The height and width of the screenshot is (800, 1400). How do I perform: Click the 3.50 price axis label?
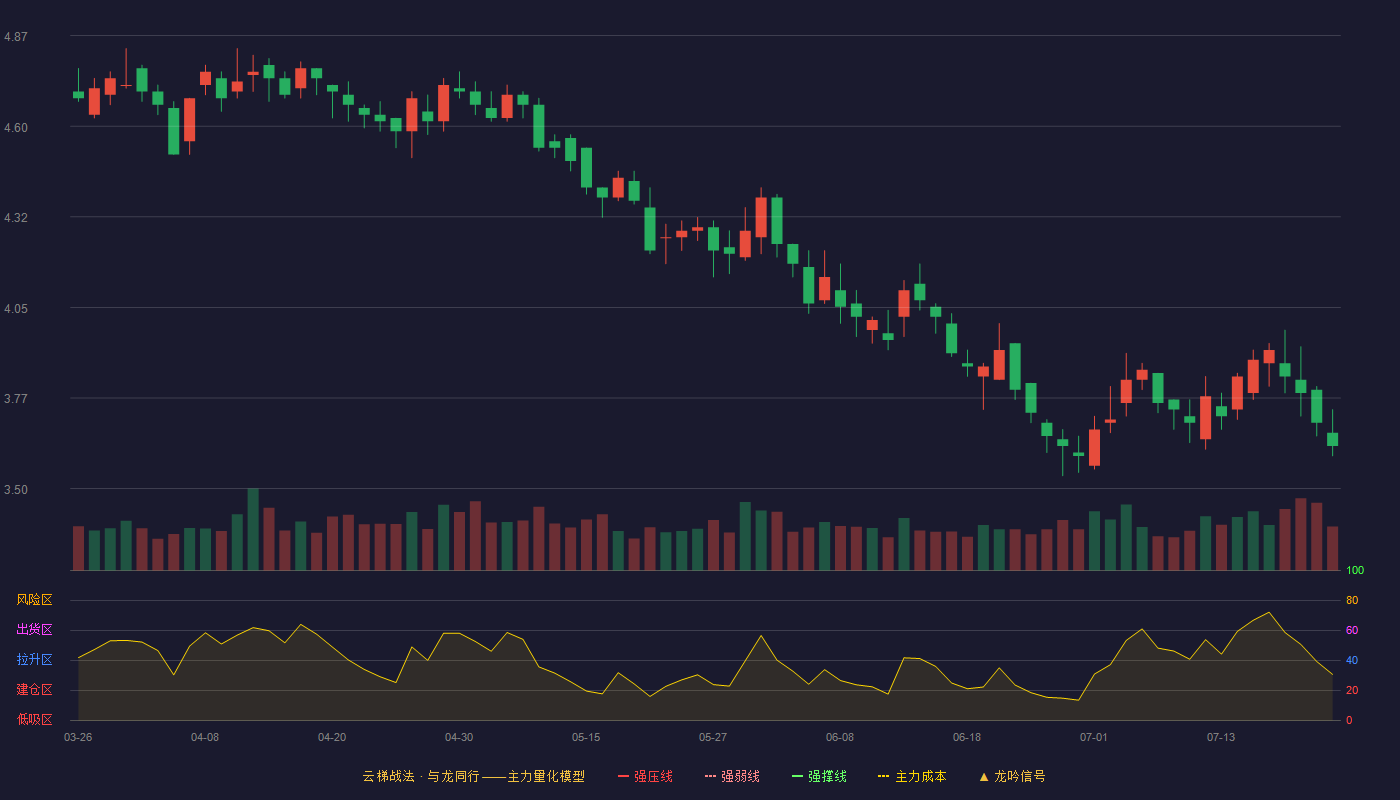[16, 489]
